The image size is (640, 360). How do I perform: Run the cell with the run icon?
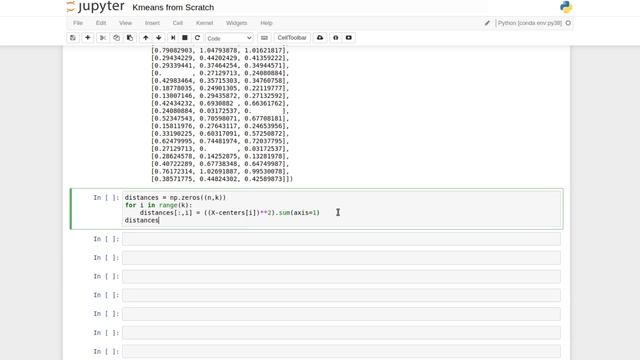point(173,38)
